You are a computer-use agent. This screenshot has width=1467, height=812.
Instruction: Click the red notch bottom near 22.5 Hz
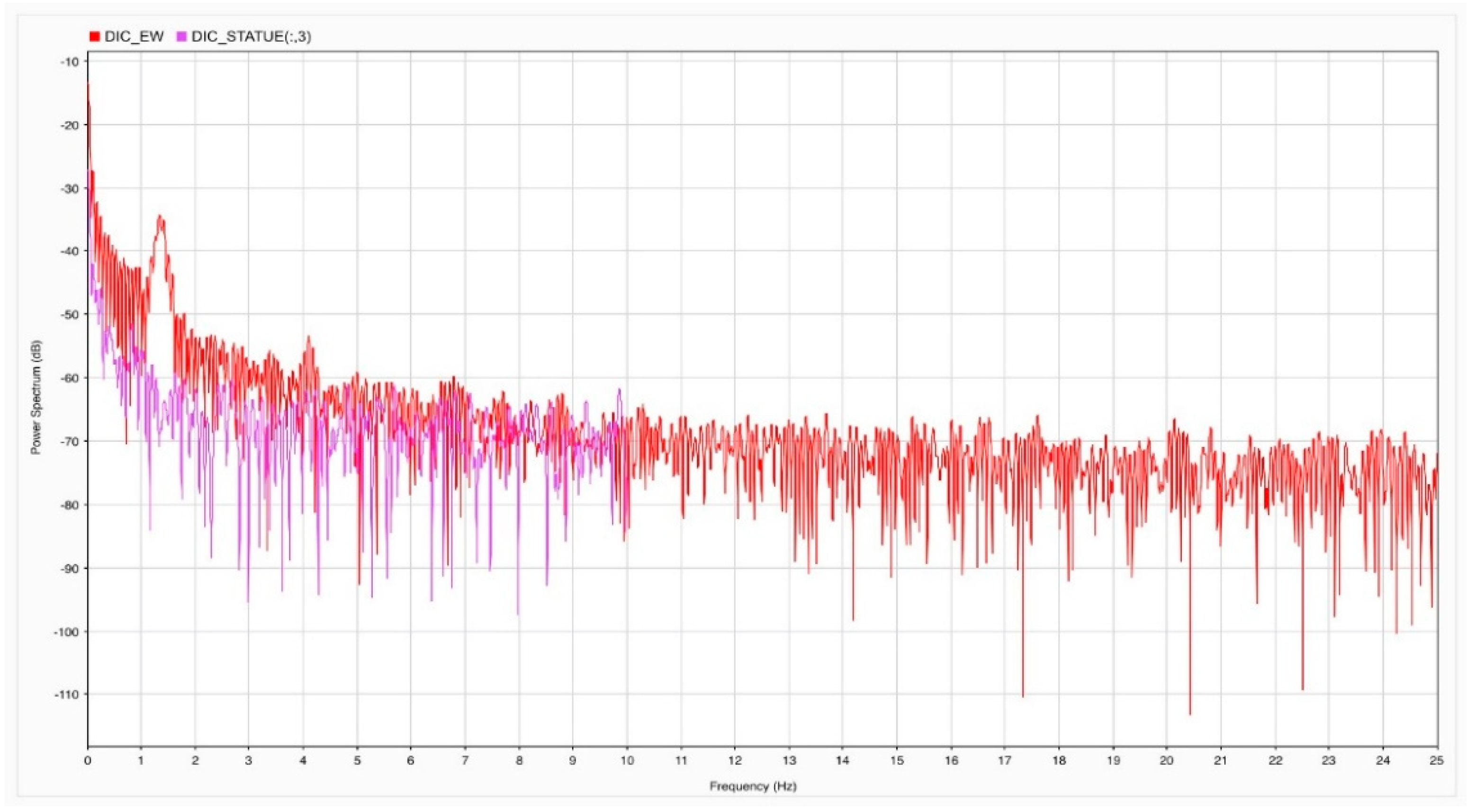(1303, 688)
